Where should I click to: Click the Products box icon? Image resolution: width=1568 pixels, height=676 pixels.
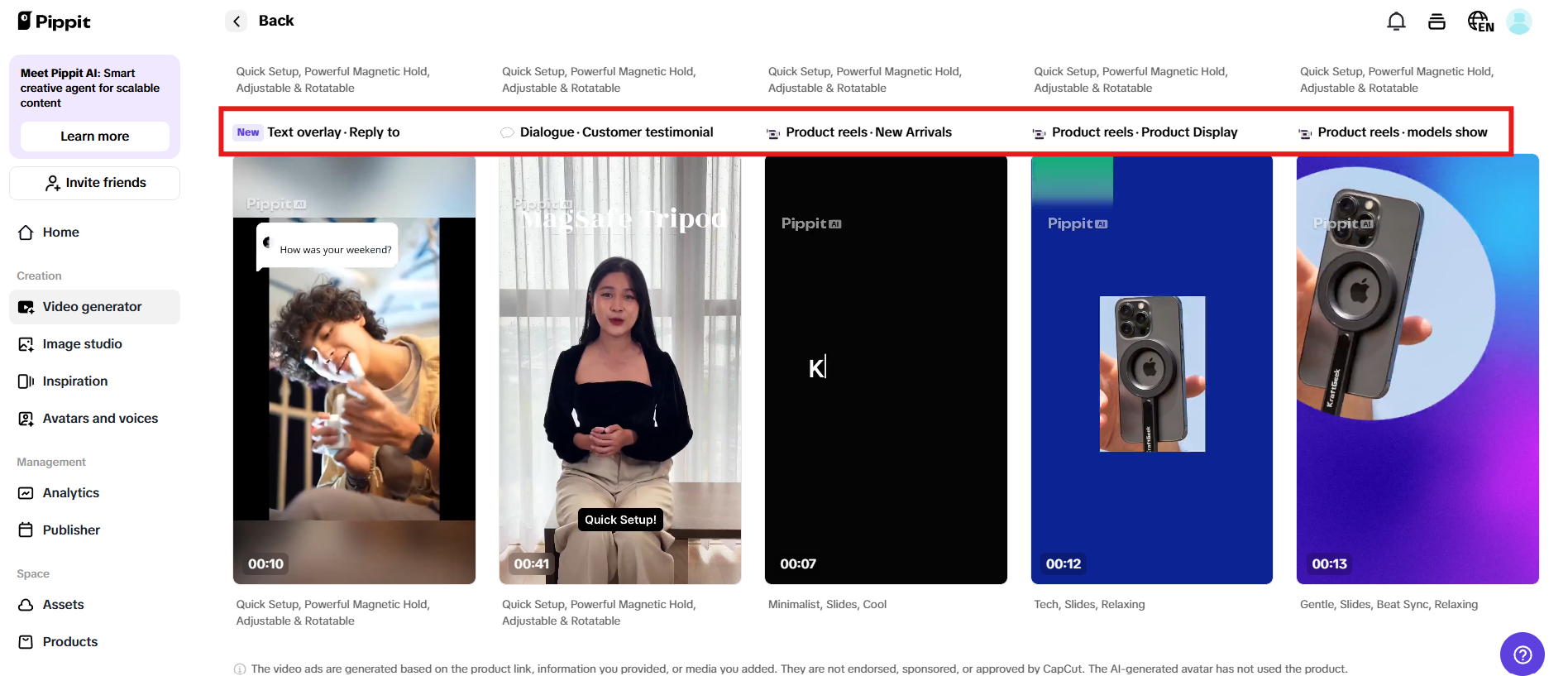(26, 642)
